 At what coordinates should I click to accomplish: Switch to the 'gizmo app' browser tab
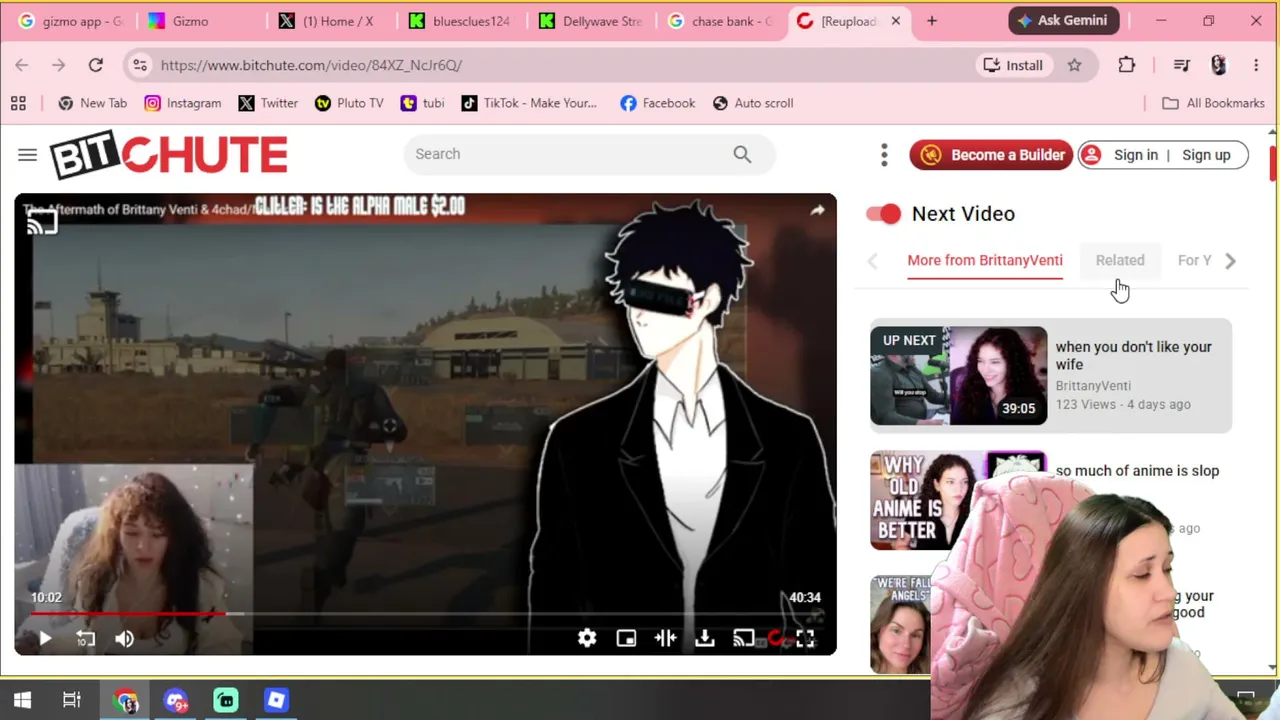pos(70,21)
